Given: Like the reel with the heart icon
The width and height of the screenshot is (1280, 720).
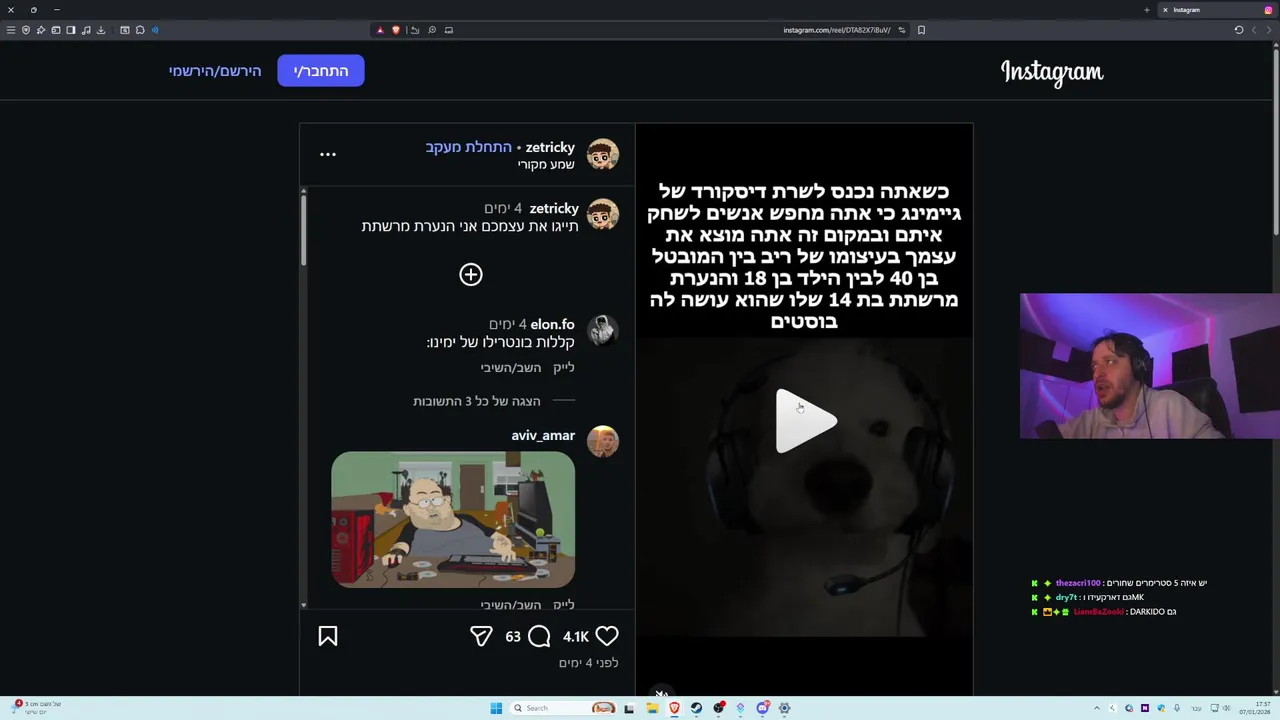Looking at the screenshot, I should (607, 636).
